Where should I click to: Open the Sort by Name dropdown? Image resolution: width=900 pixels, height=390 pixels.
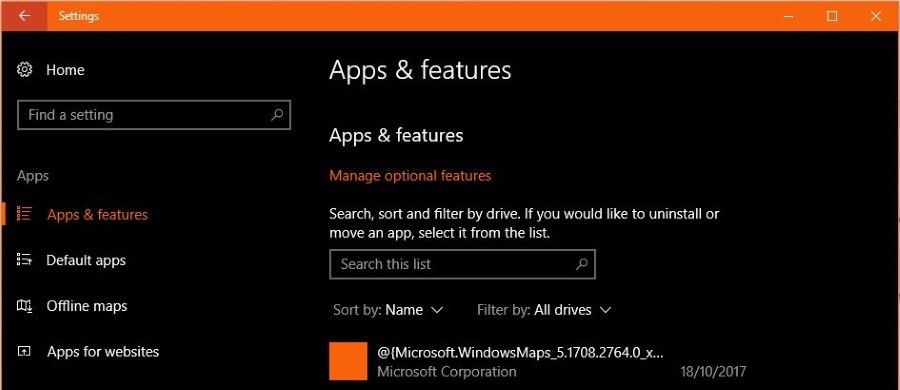coord(388,310)
